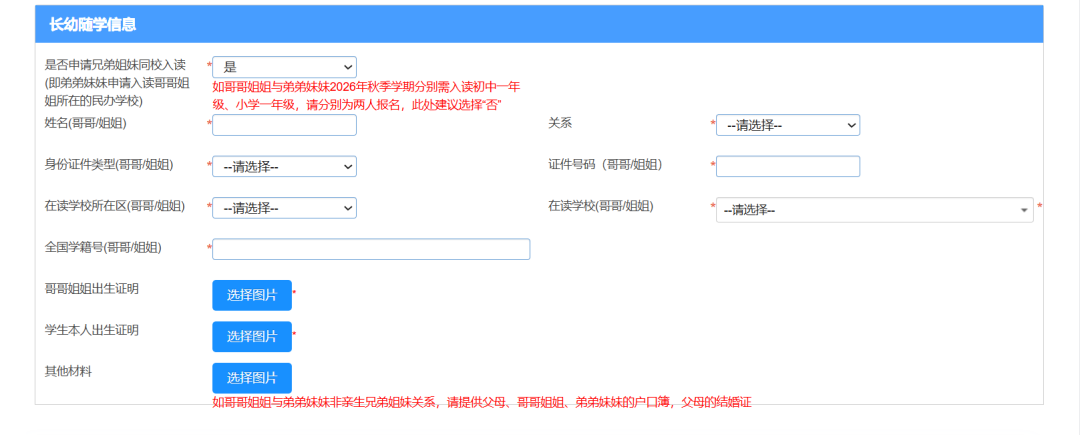Click the 长幼随学信息 section header

93,24
